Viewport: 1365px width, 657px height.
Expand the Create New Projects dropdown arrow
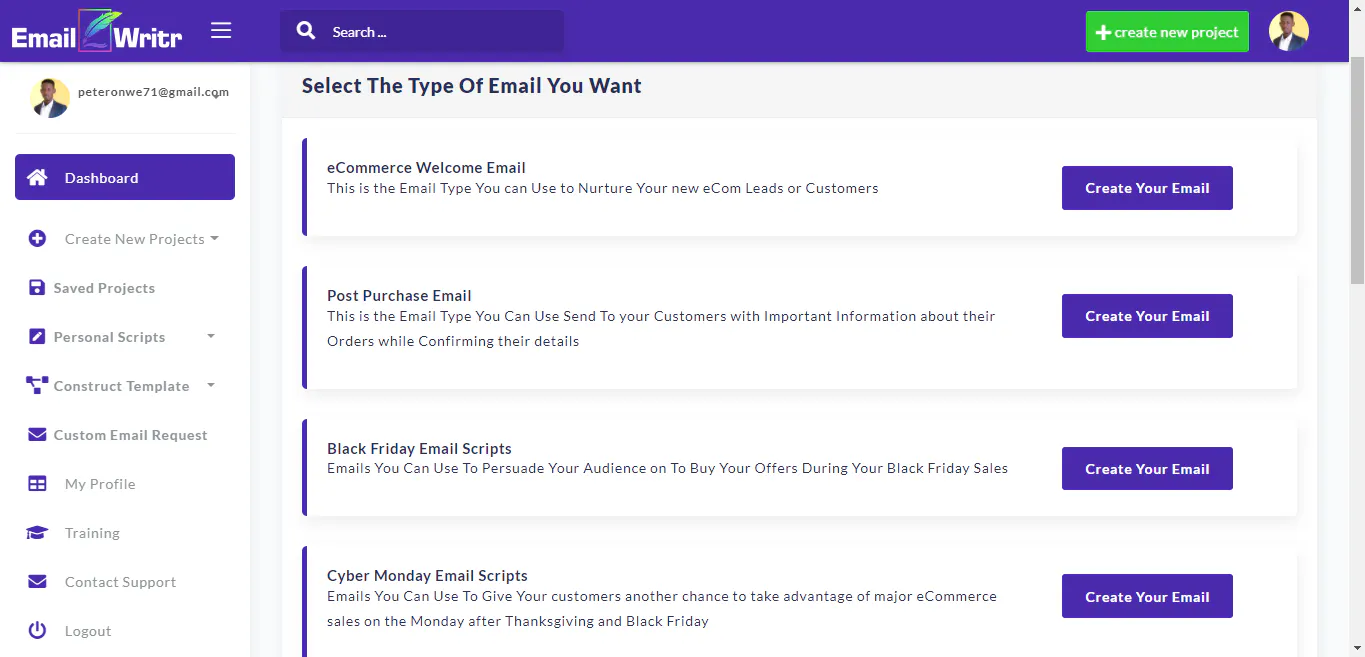[215, 239]
